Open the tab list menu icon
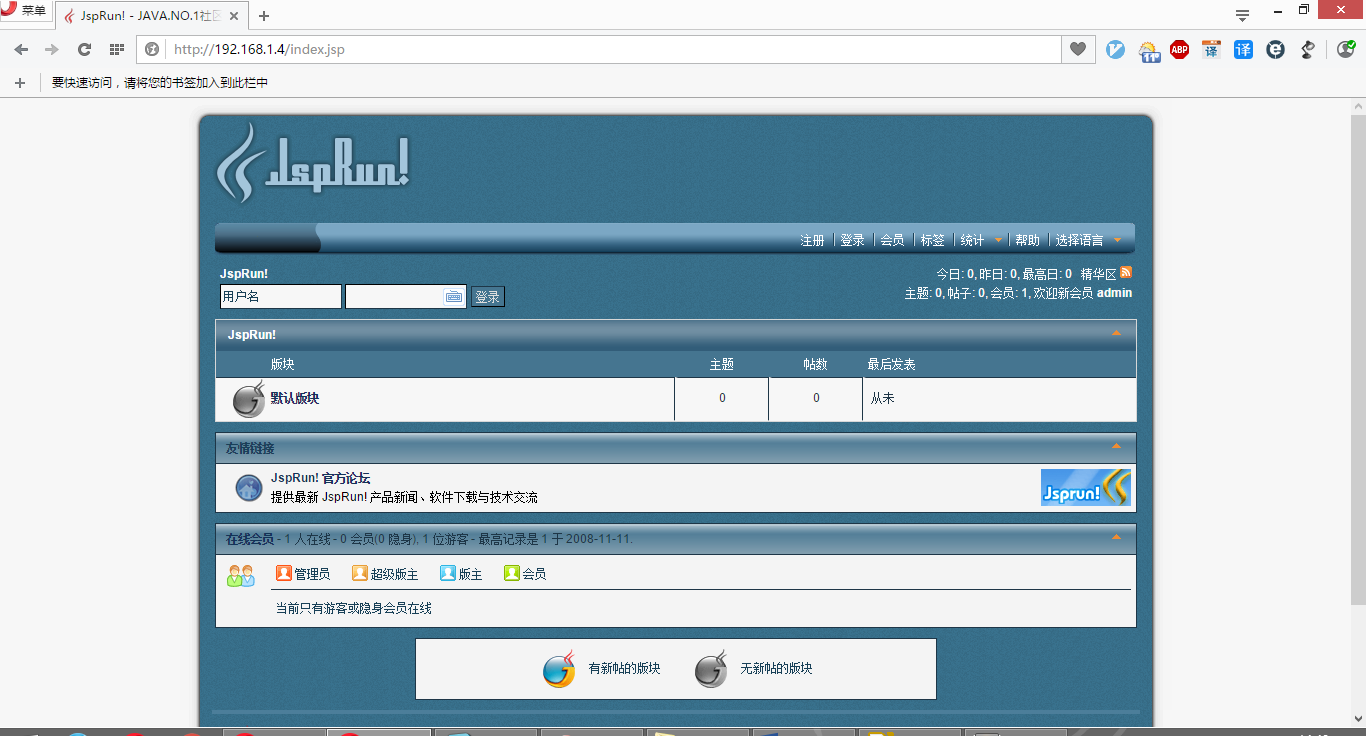 [x=1243, y=14]
